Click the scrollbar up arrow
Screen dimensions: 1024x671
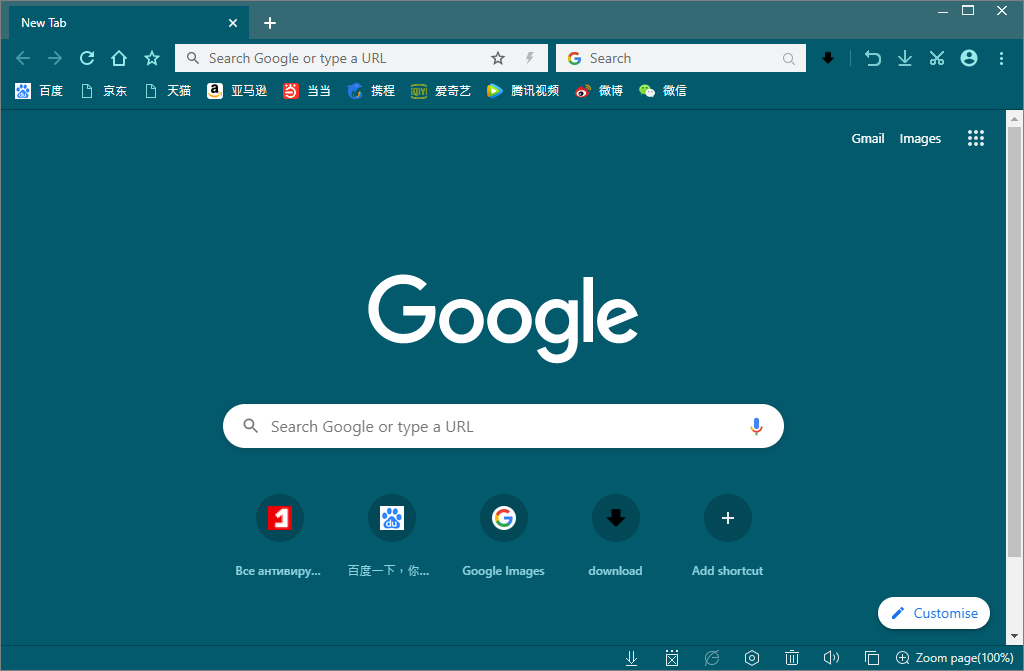pos(1014,119)
